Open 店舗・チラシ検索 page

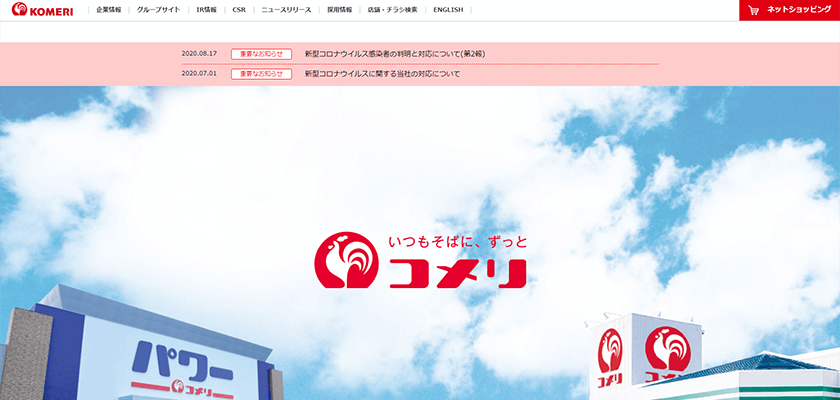click(x=393, y=10)
